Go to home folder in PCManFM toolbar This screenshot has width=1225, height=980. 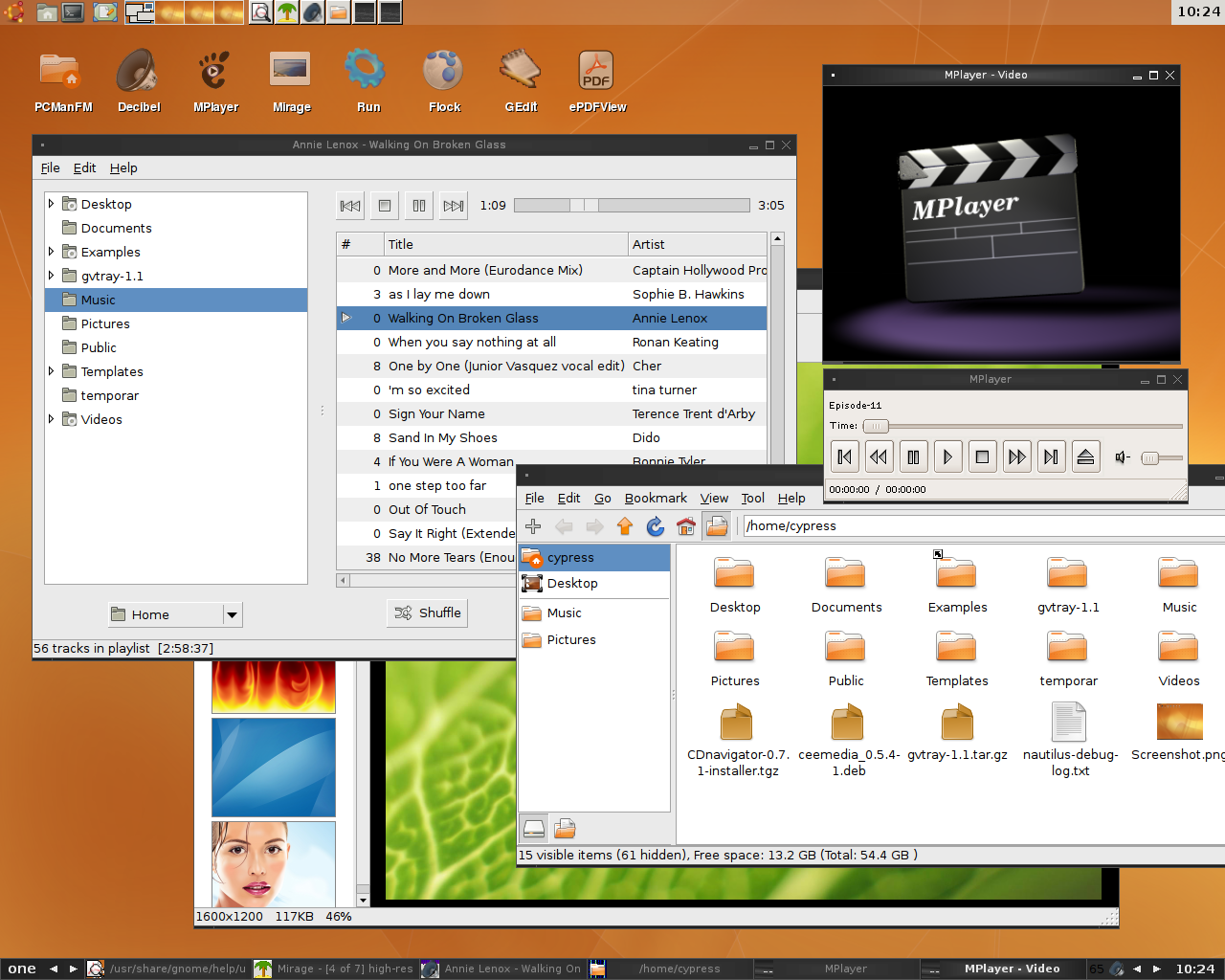pyautogui.click(x=686, y=525)
